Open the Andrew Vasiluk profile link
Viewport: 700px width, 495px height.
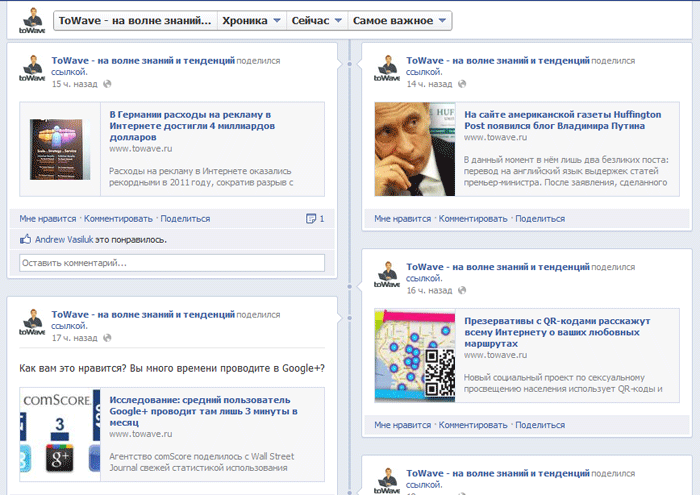[x=64, y=240]
